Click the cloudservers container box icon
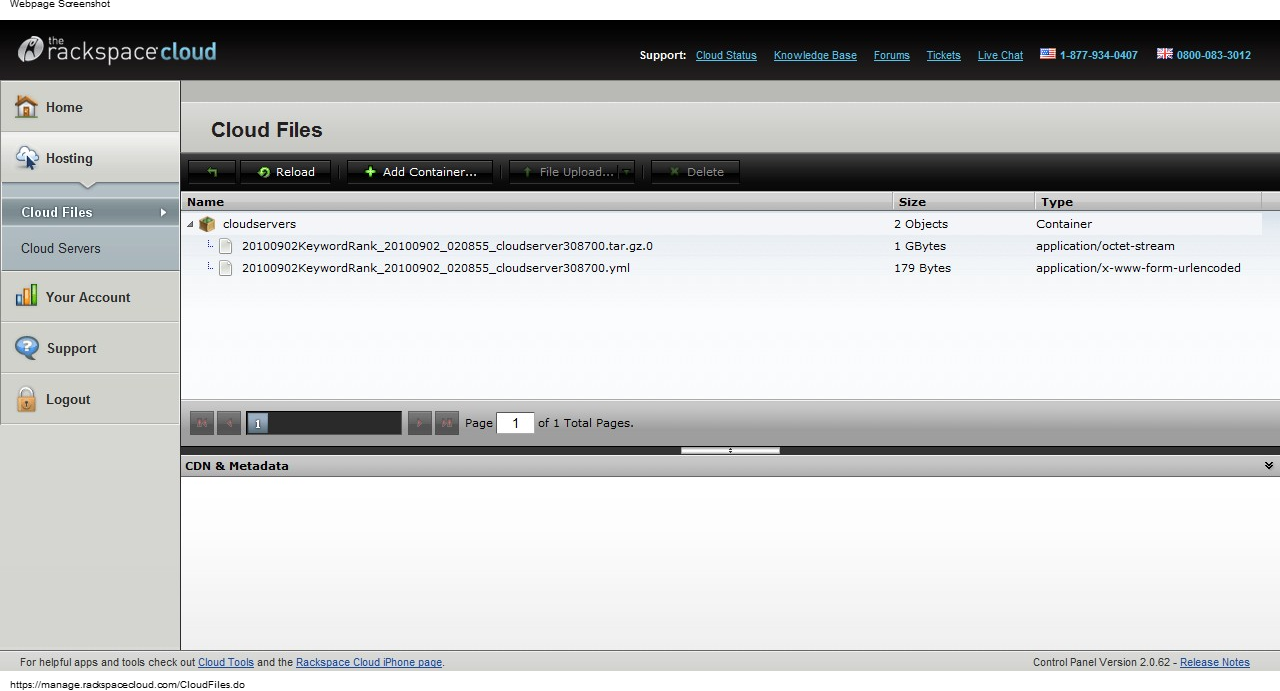The width and height of the screenshot is (1280, 691). (x=207, y=224)
